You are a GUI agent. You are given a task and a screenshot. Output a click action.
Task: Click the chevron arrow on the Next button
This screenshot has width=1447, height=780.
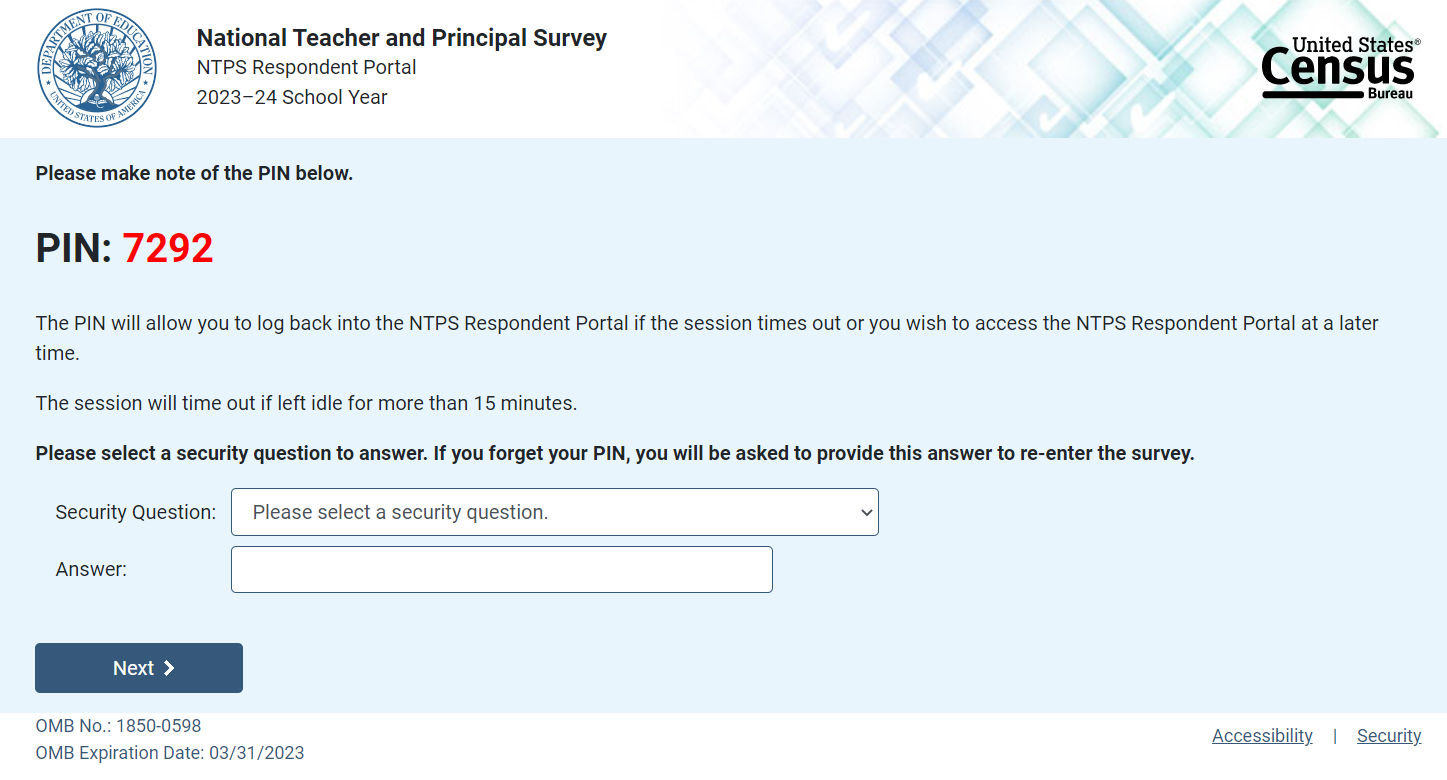[169, 668]
